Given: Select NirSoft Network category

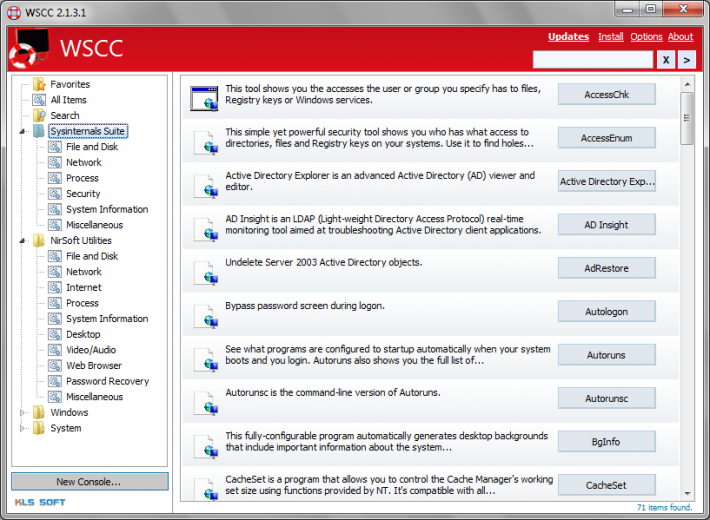Looking at the screenshot, I should pyautogui.click(x=84, y=272).
